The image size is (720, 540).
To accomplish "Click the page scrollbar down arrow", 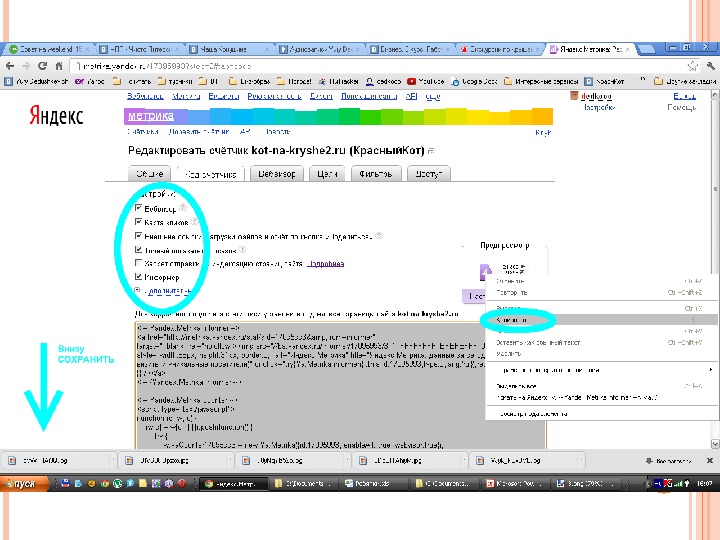I will coord(714,444).
